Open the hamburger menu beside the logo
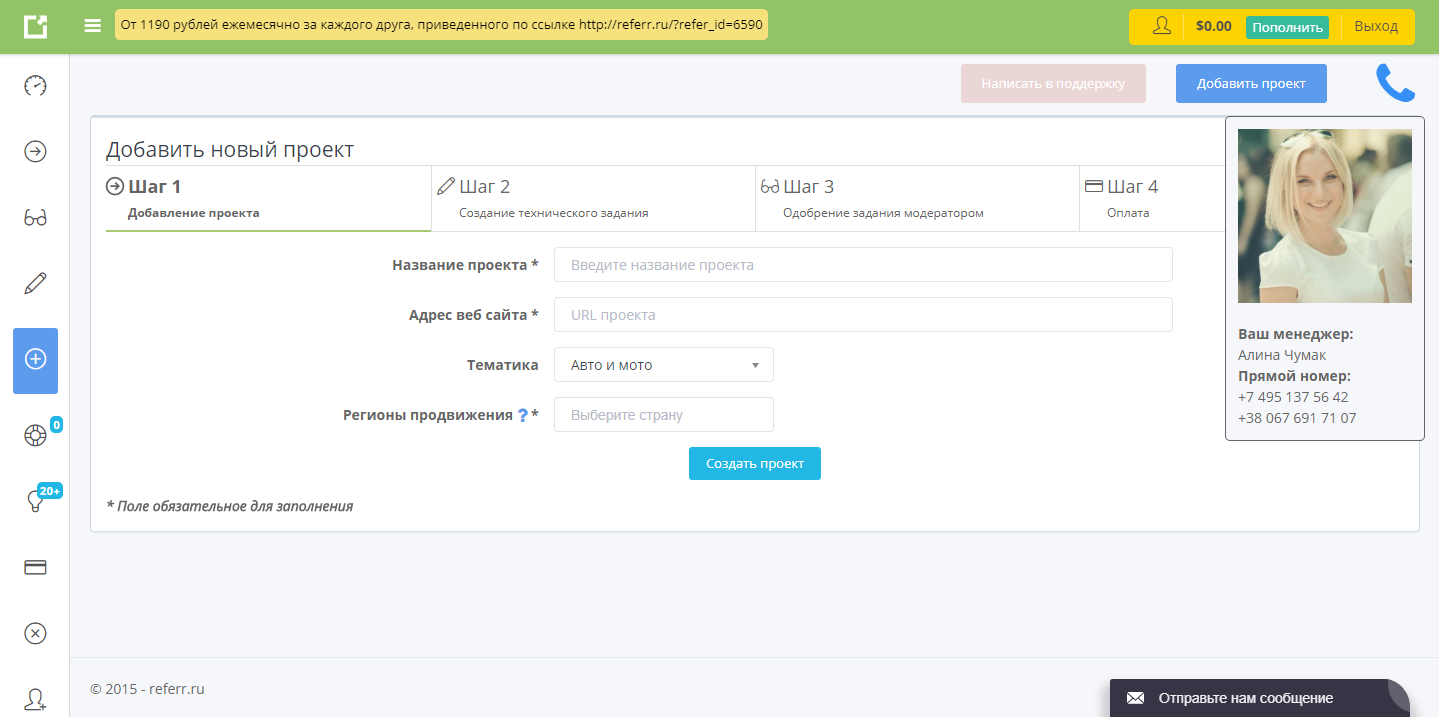The image size is (1439, 717). (92, 26)
